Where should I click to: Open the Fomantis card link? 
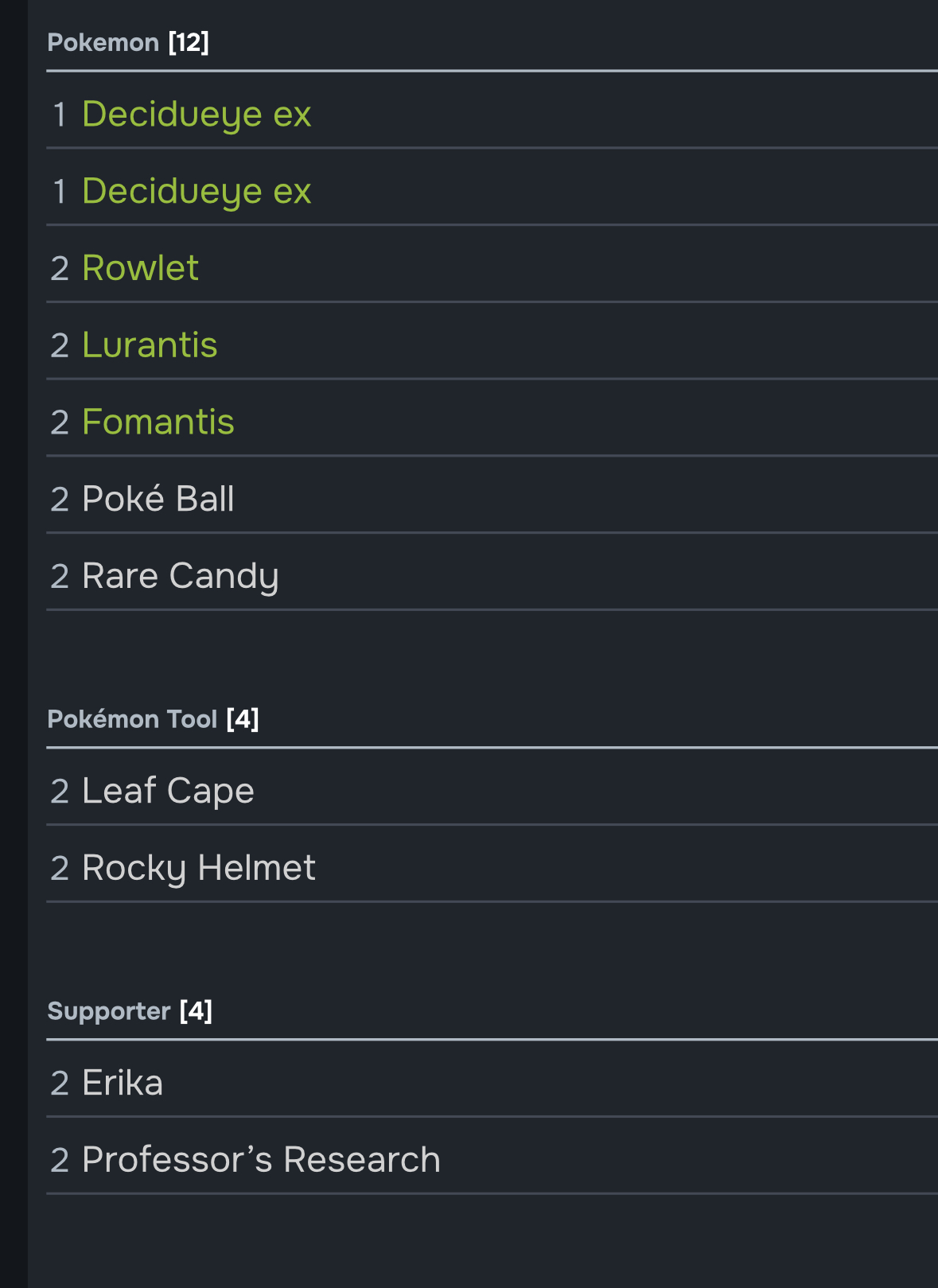tap(158, 422)
